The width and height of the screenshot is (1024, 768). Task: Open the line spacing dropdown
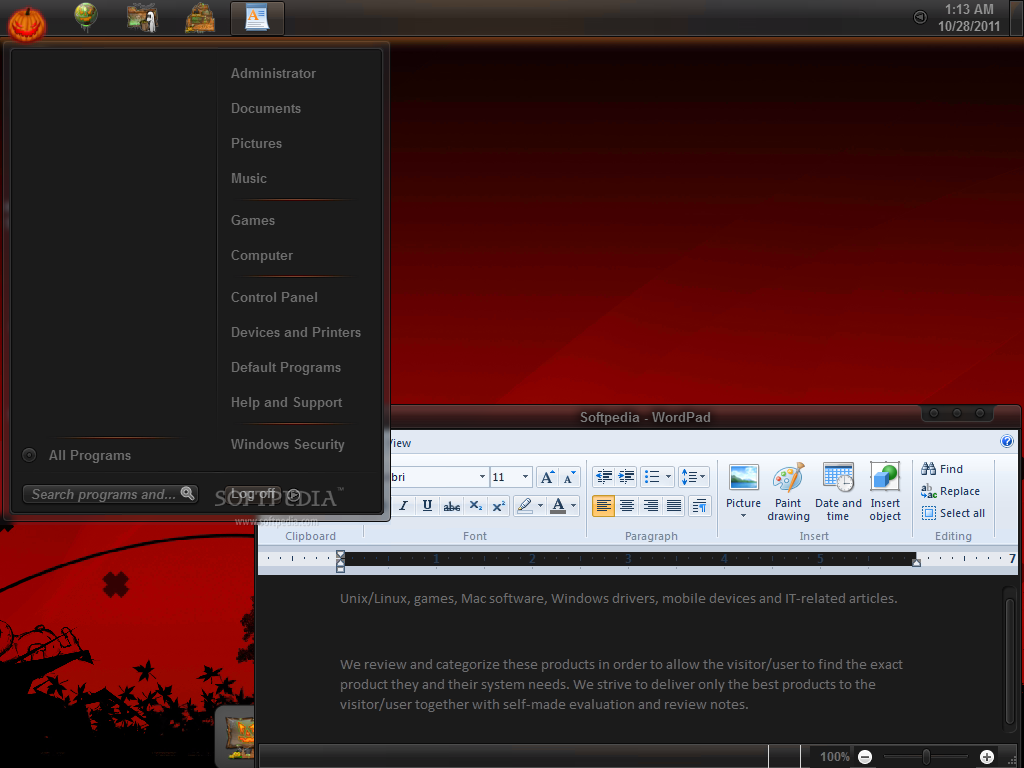point(694,477)
